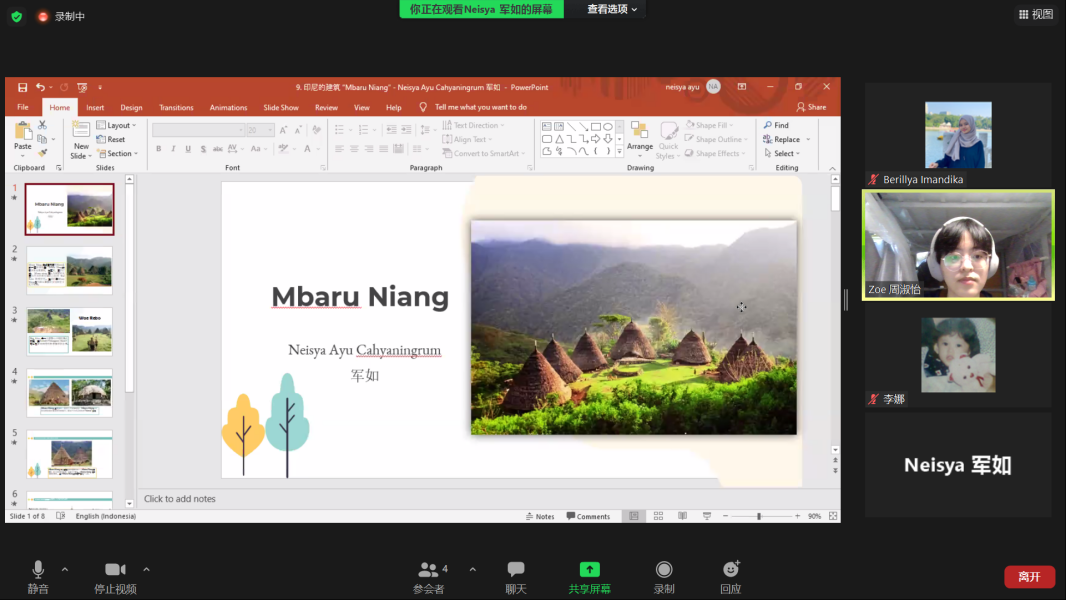This screenshot has width=1066, height=600.
Task: Adjust the zoom slider in status bar
Action: click(759, 516)
